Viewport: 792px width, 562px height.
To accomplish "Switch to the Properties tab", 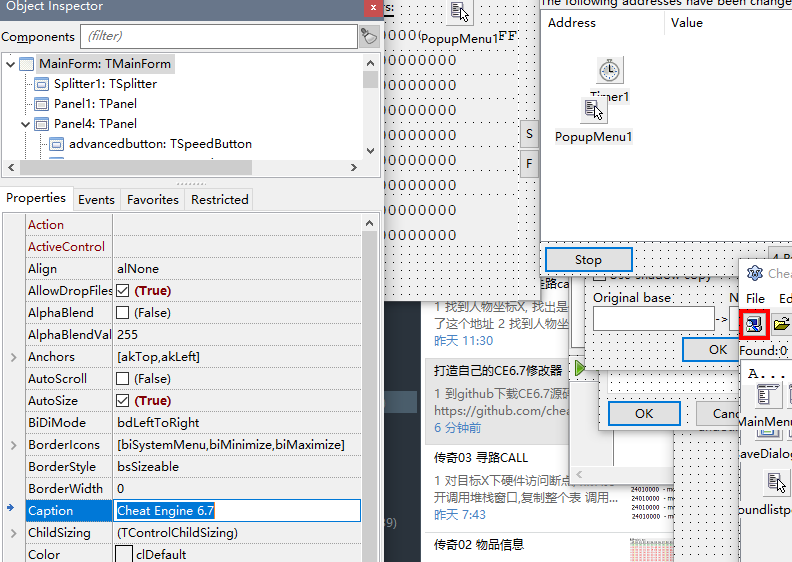I will 36,198.
